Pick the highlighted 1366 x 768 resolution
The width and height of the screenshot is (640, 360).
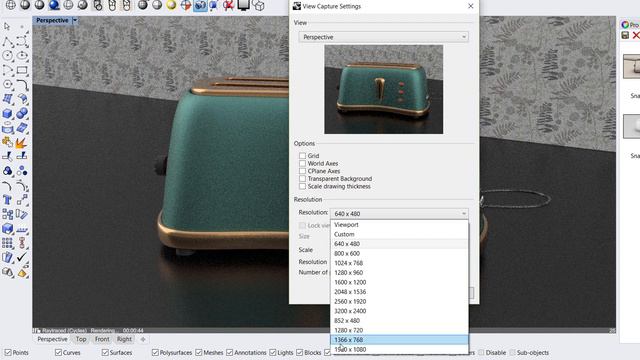coord(399,340)
